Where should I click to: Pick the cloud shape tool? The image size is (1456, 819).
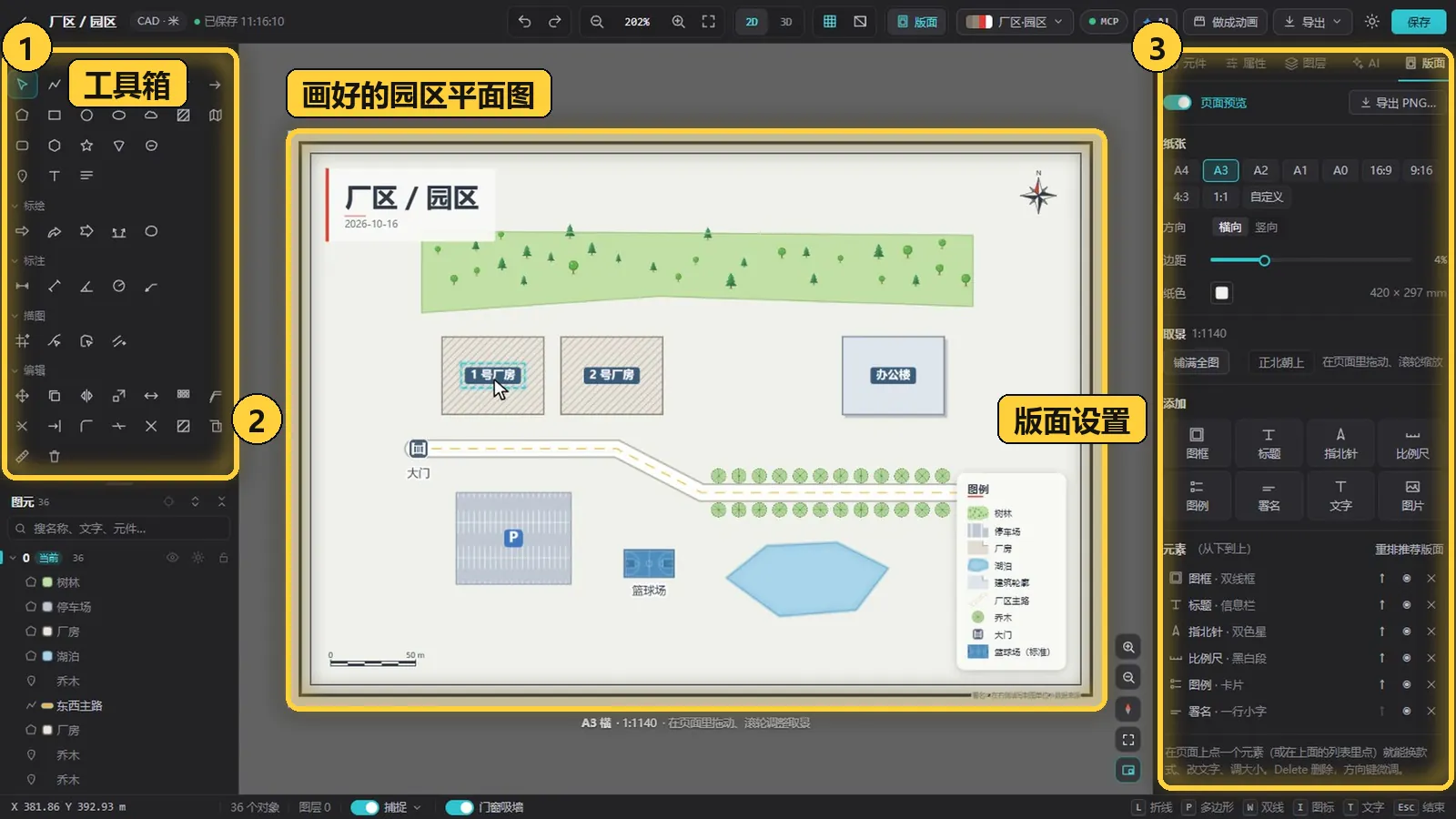point(151,116)
